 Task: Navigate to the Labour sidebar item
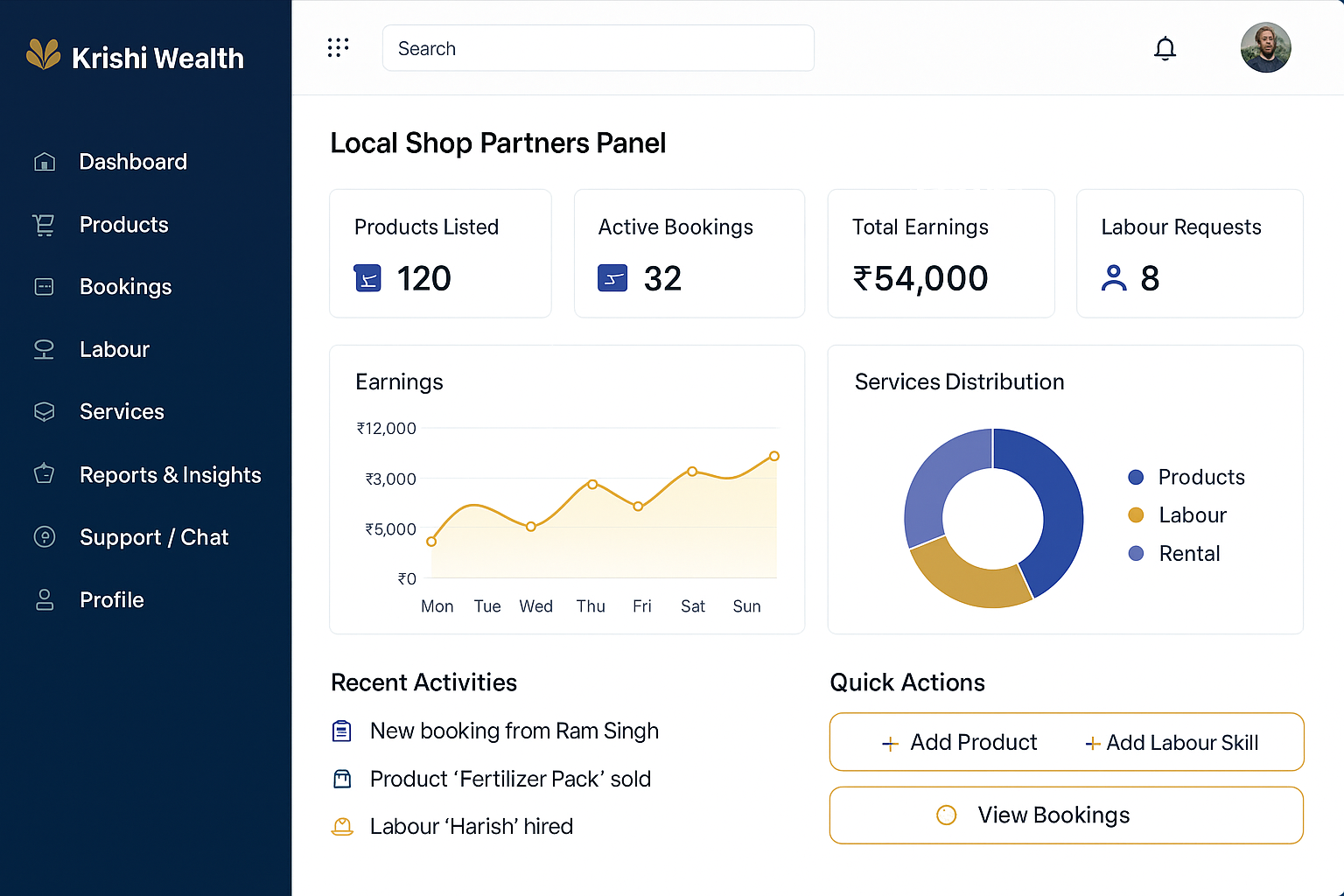[x=115, y=350]
